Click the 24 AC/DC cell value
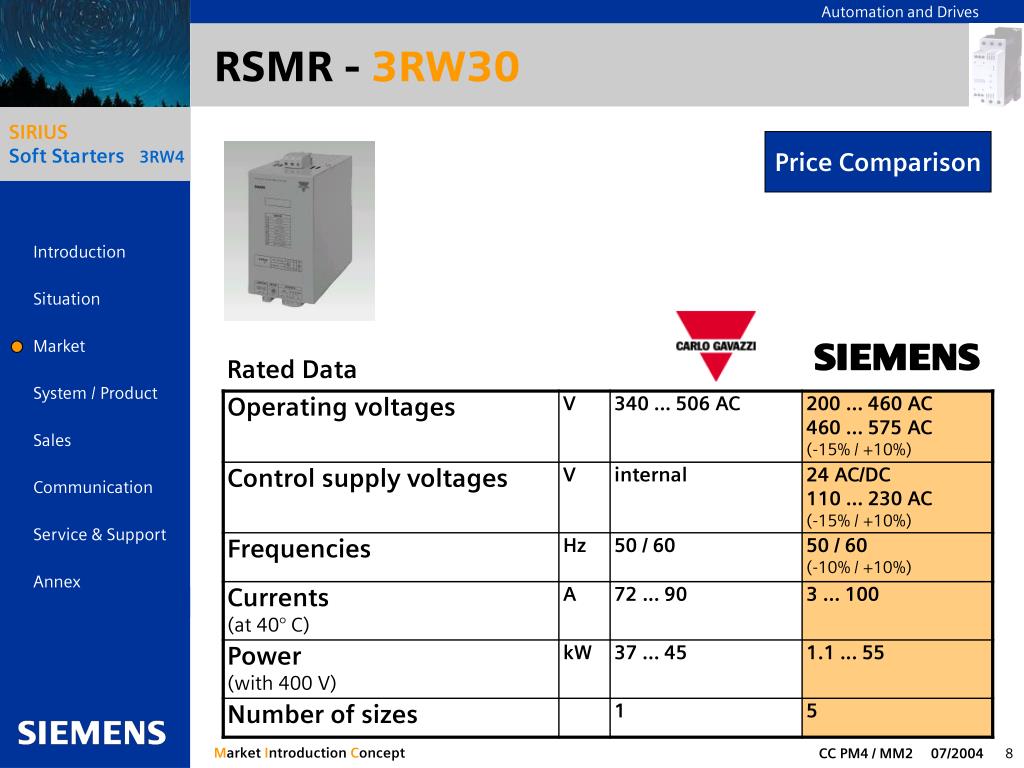This screenshot has width=1024, height=768. [x=848, y=475]
